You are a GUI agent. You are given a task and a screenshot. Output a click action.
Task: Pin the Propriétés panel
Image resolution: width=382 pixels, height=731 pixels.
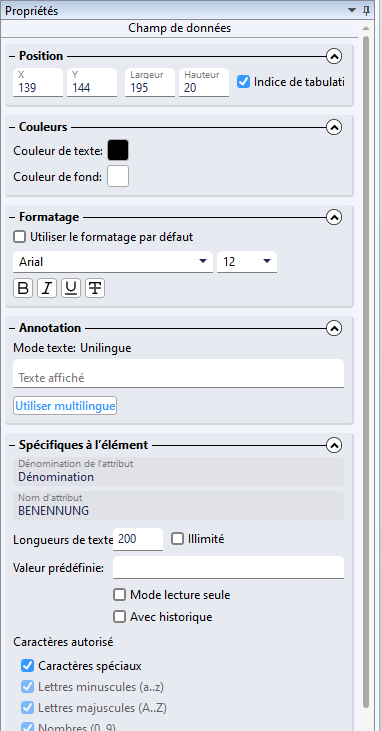point(366,11)
